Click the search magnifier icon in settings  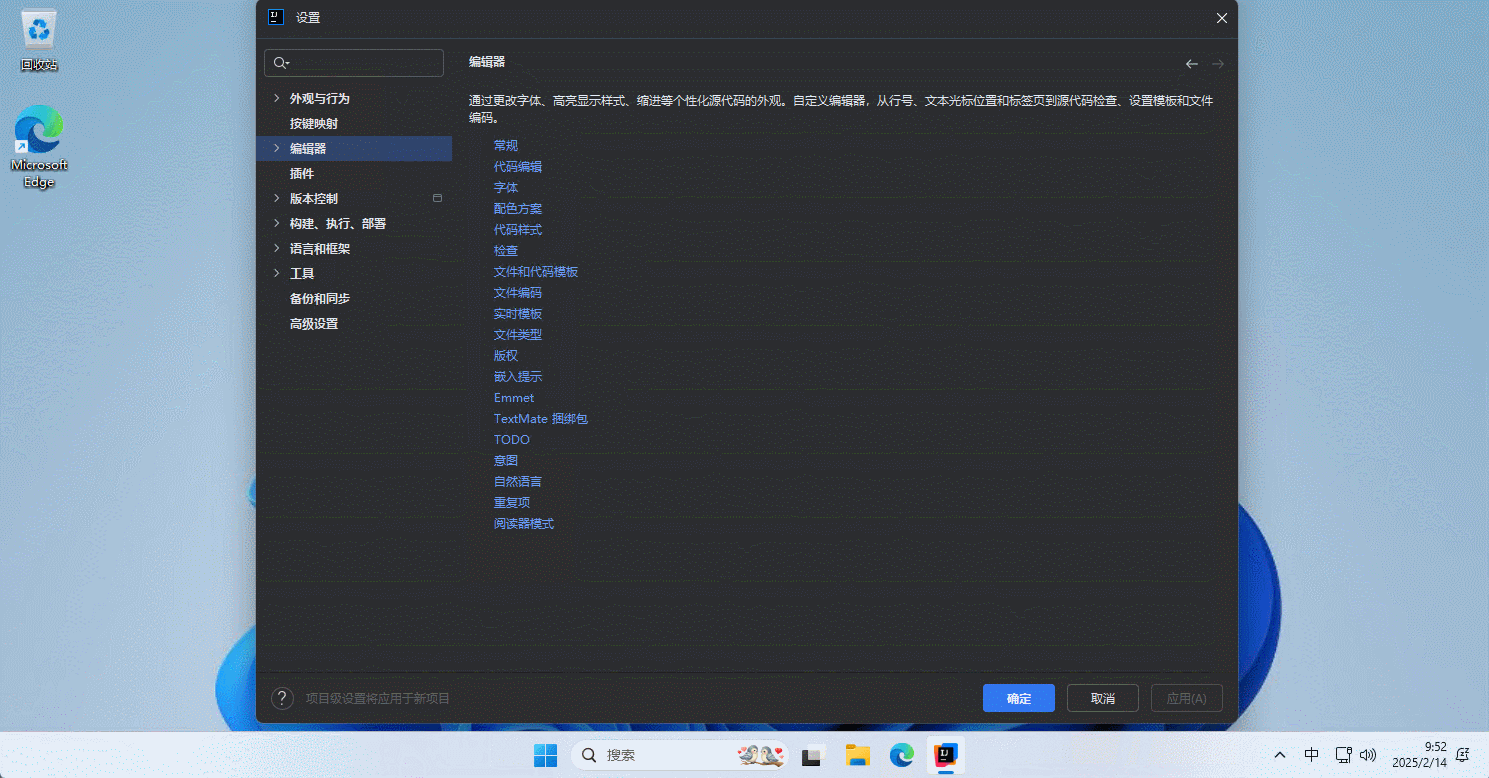pyautogui.click(x=280, y=63)
